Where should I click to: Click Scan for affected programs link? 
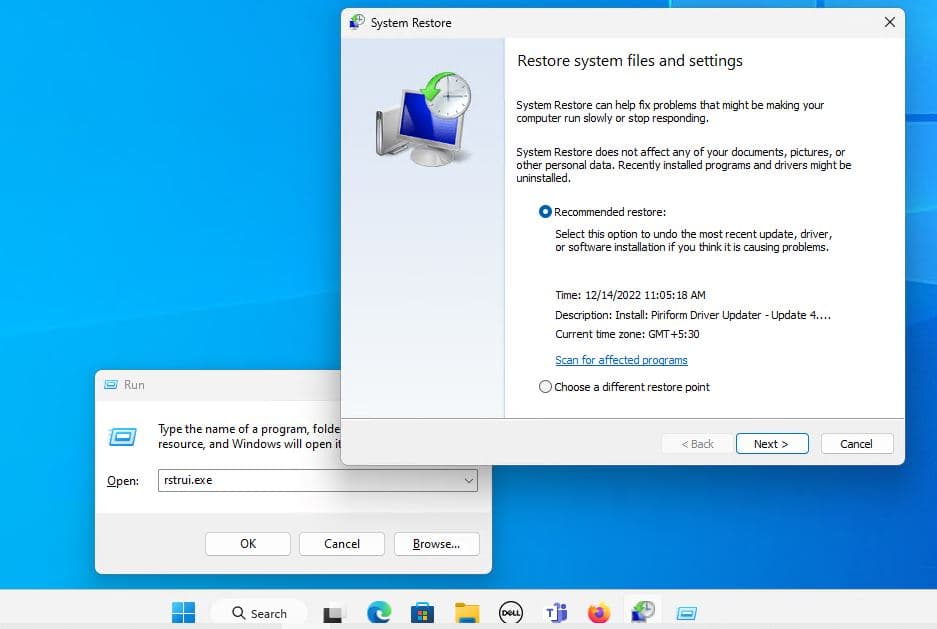tap(621, 360)
